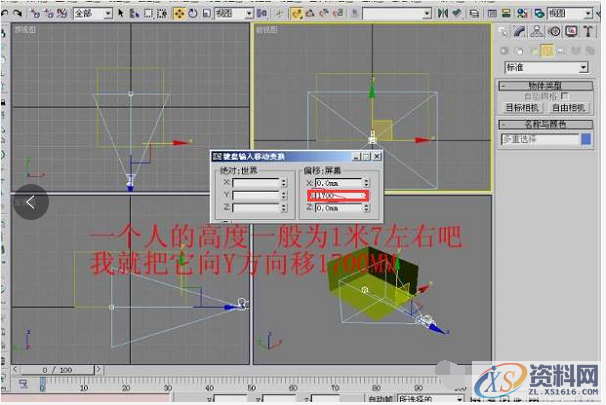Toggle window/crossing selection mode
Screen dimensions: 606x405
click(162, 14)
